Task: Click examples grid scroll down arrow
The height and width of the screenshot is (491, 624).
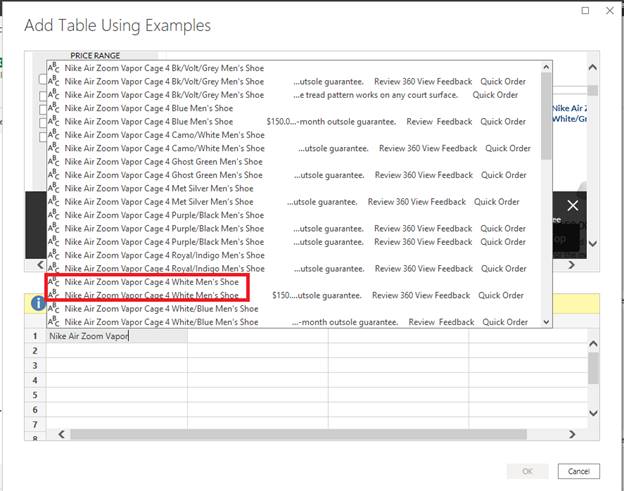Action: 593,413
